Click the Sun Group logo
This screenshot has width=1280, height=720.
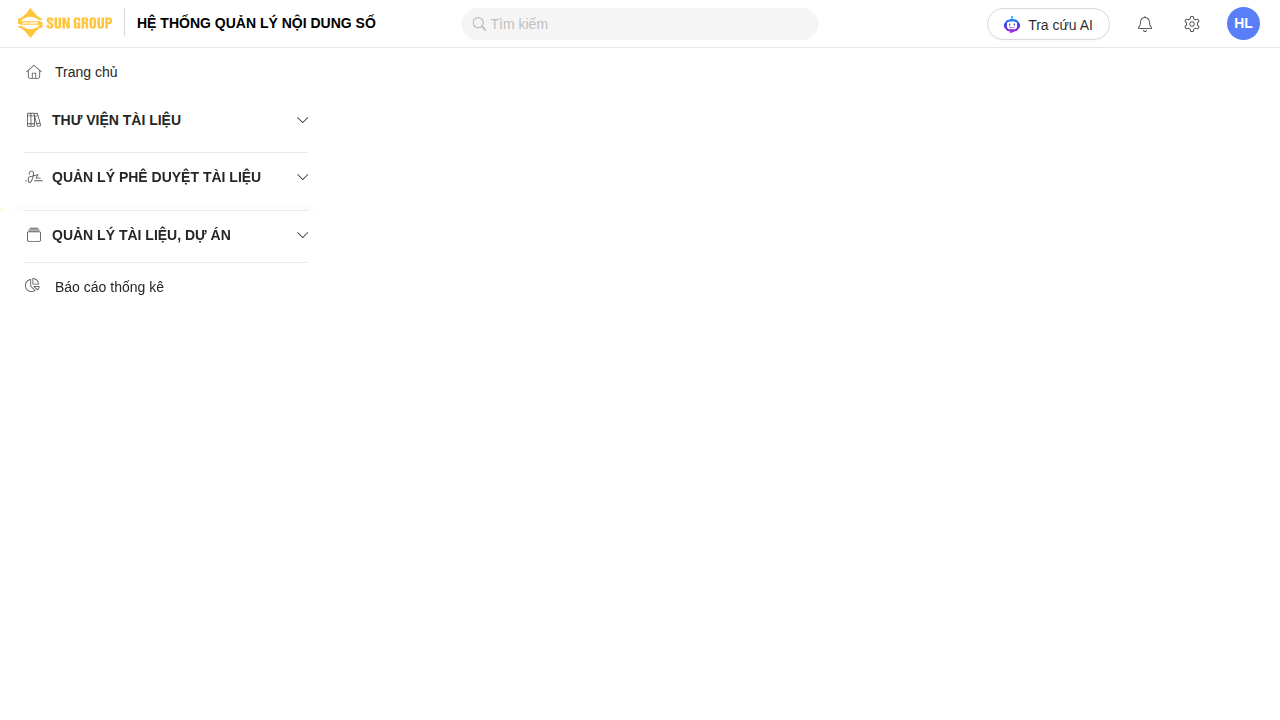point(65,23)
